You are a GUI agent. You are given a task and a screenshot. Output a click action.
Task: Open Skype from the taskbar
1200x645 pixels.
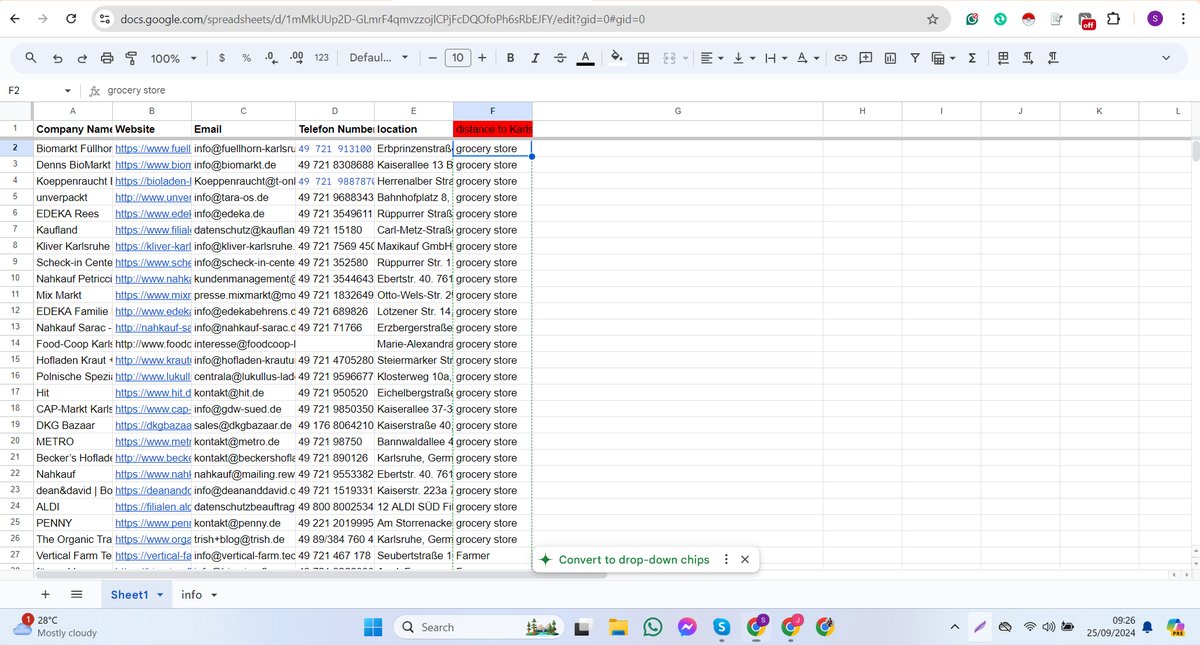pyautogui.click(x=721, y=627)
